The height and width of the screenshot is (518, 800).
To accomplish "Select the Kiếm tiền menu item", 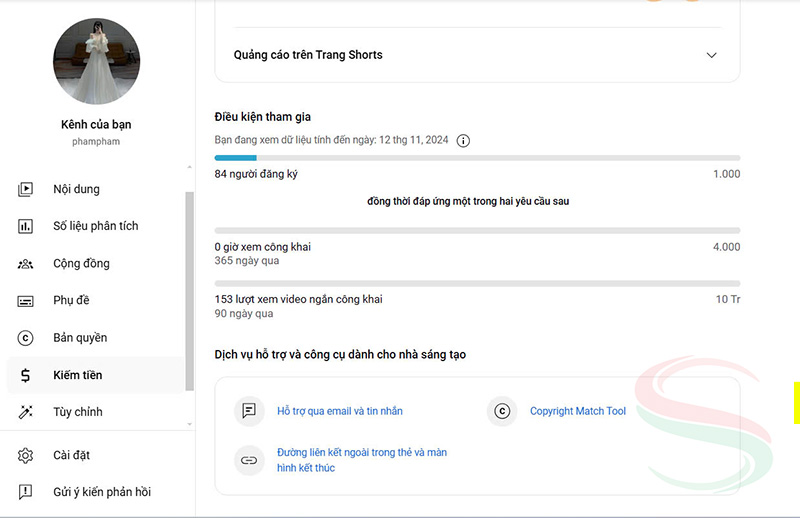I will 96,375.
